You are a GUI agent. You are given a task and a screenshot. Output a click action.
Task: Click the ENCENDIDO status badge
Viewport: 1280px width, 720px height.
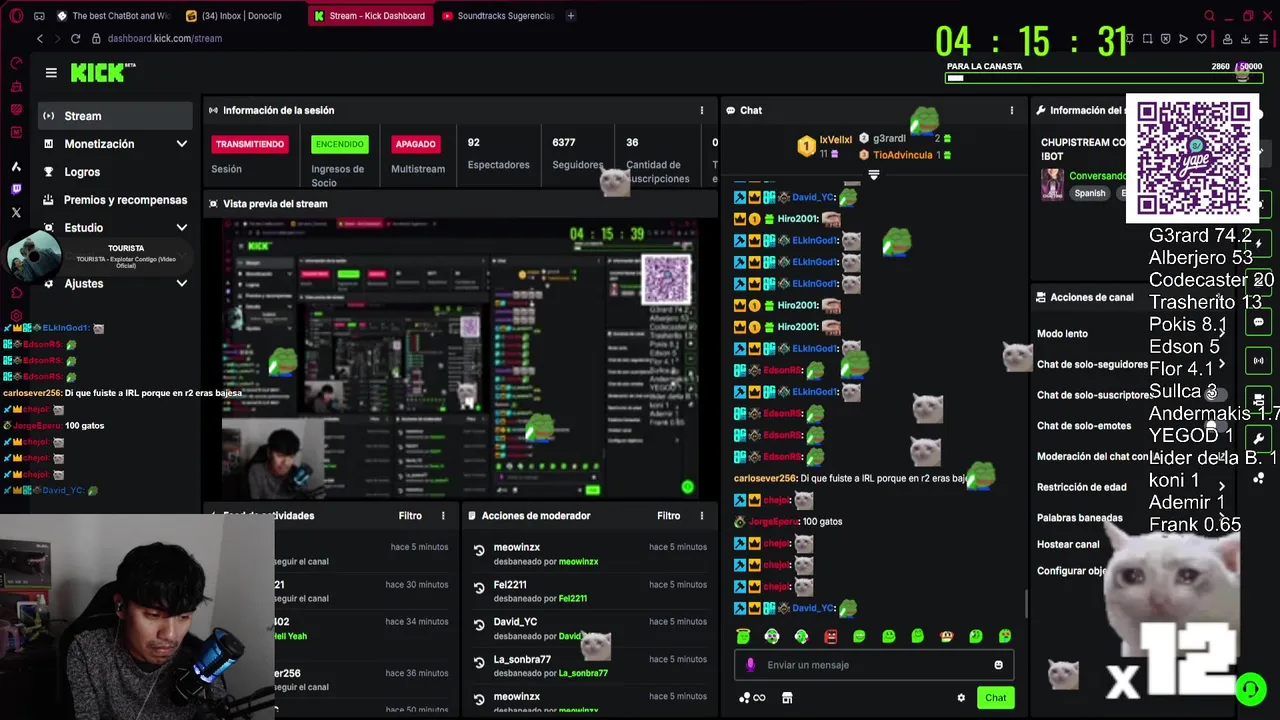pyautogui.click(x=340, y=144)
